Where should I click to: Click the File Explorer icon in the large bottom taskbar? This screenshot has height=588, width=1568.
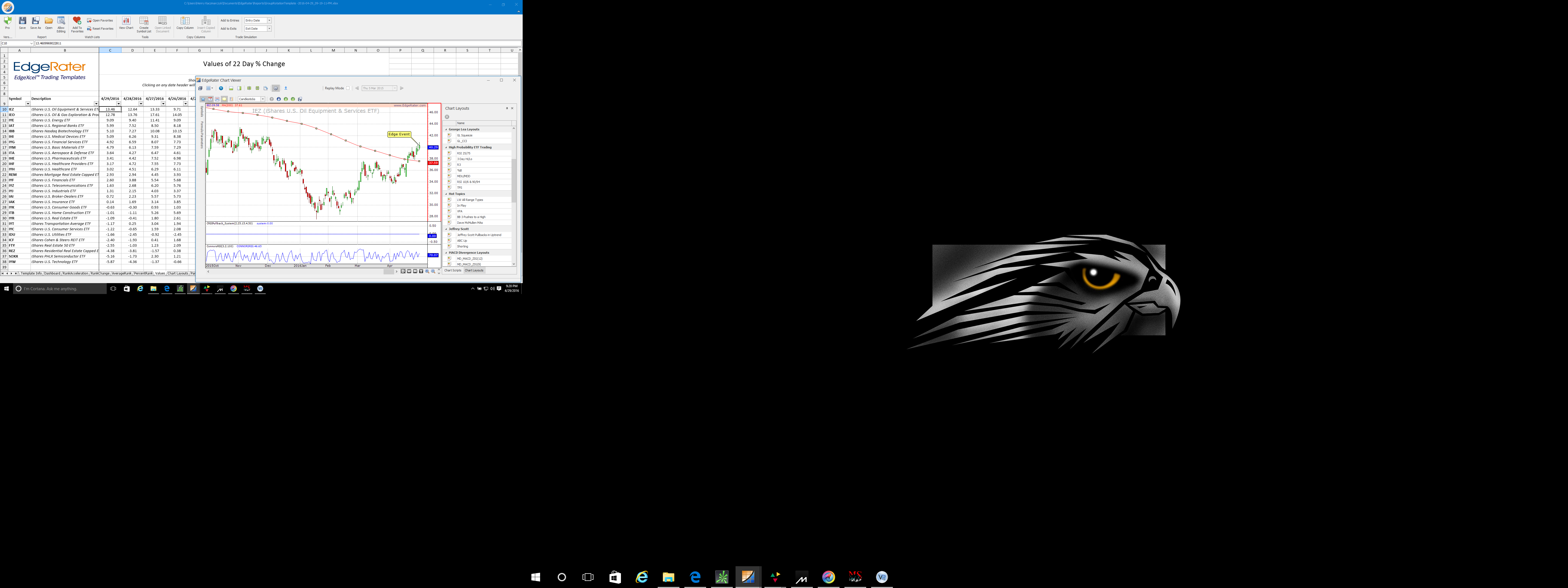[x=668, y=577]
